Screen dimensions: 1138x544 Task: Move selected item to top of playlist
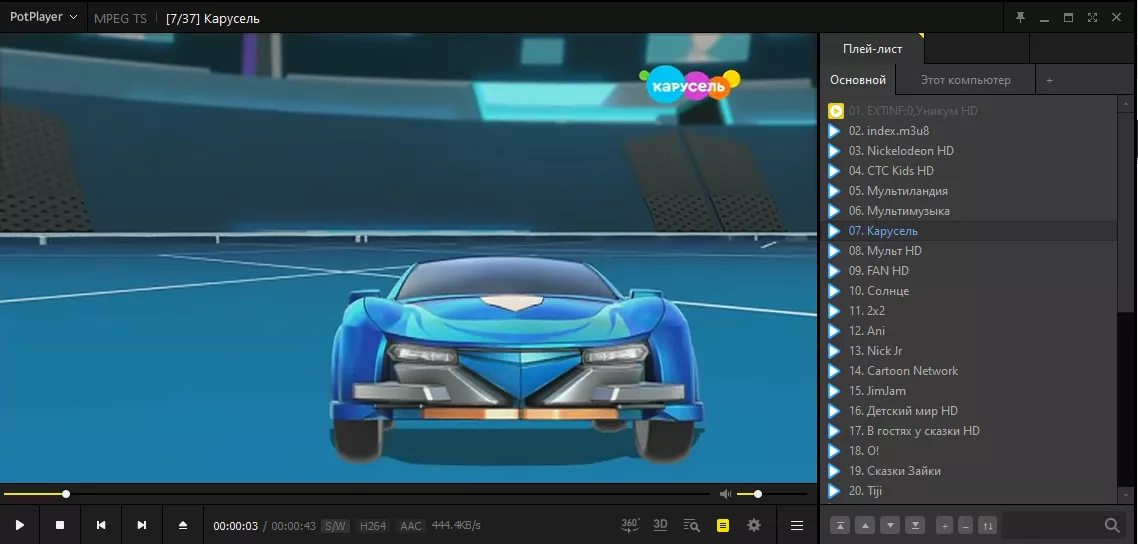pyautogui.click(x=840, y=525)
